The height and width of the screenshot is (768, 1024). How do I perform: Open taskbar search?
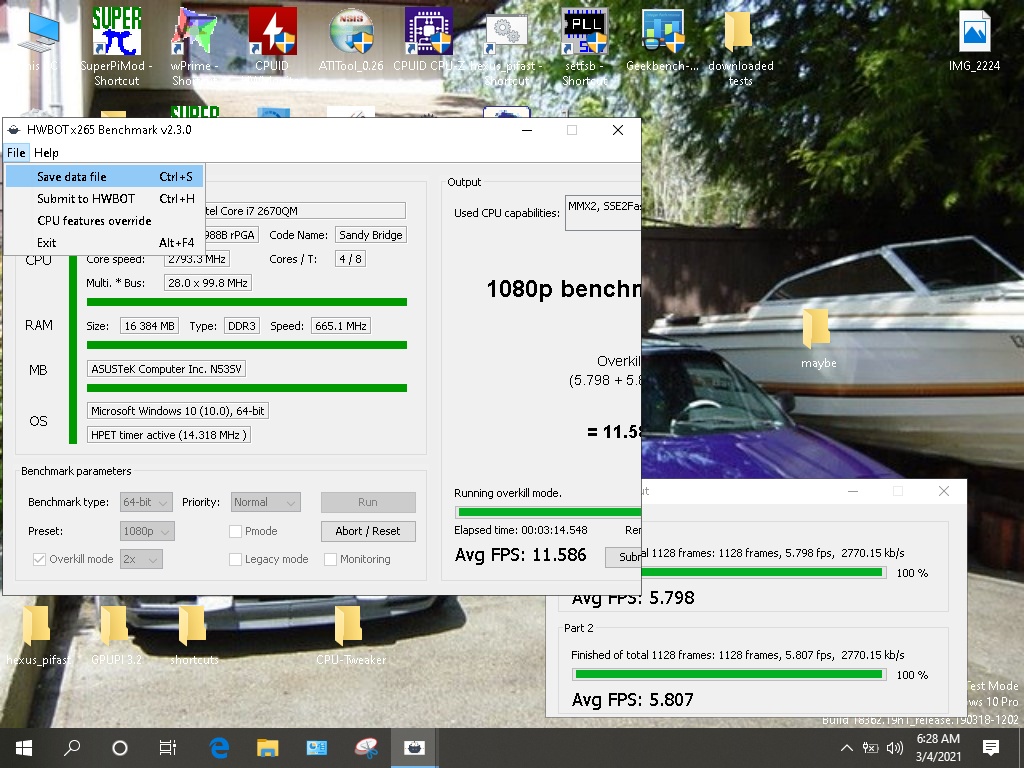click(x=72, y=748)
